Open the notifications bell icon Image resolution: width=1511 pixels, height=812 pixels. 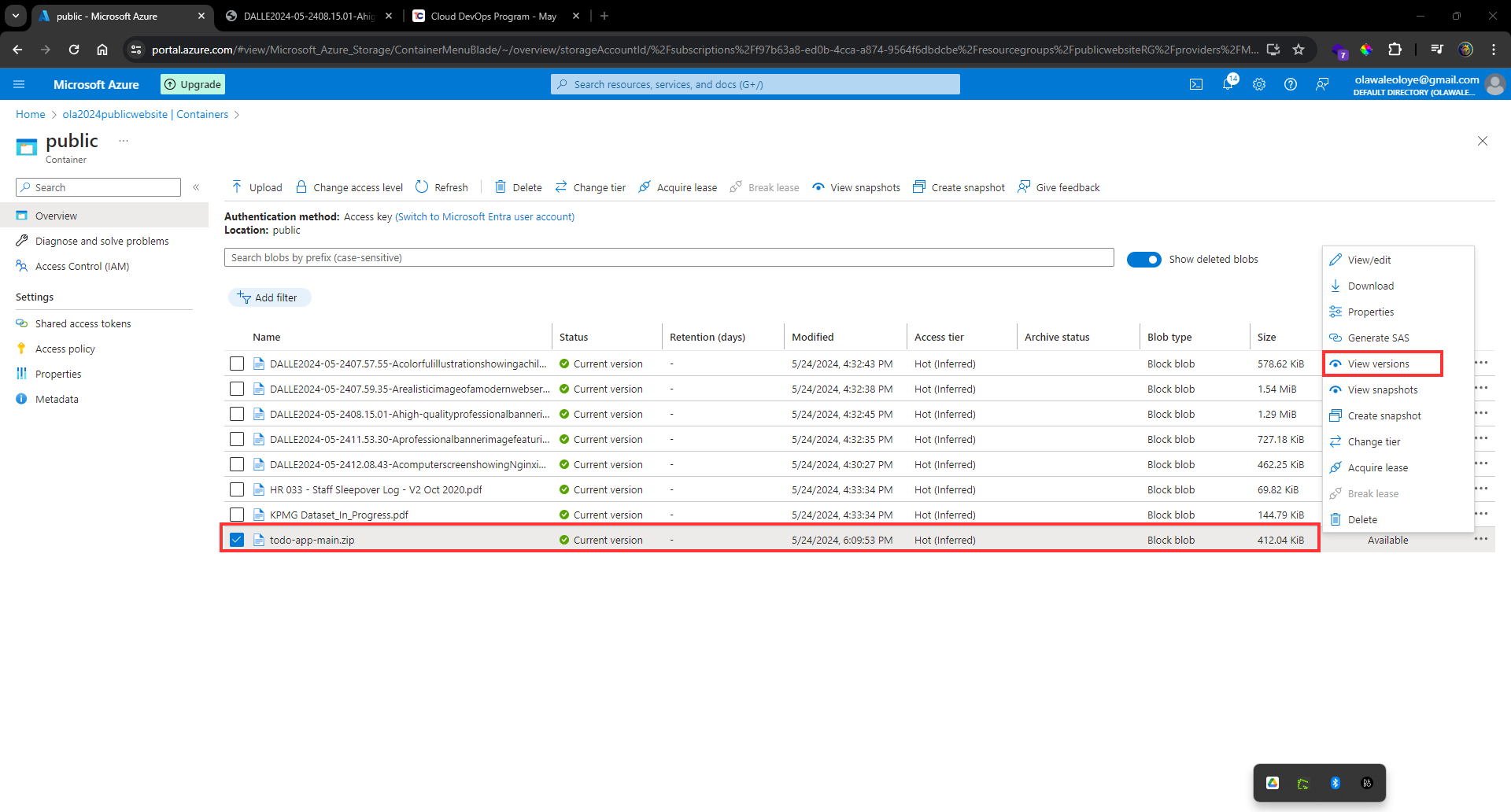tap(1228, 84)
